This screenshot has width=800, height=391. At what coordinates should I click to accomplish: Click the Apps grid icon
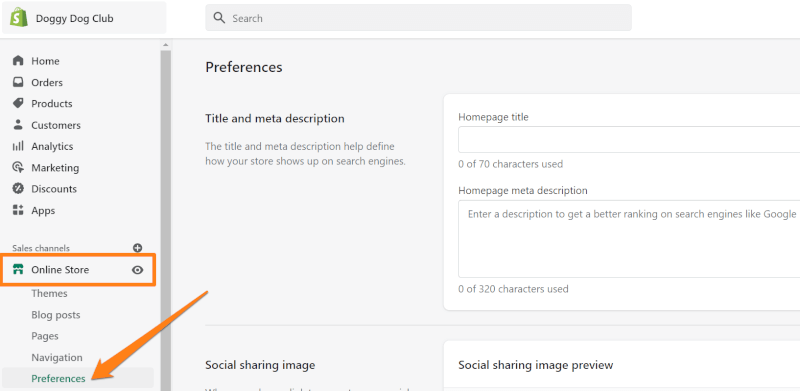18,210
